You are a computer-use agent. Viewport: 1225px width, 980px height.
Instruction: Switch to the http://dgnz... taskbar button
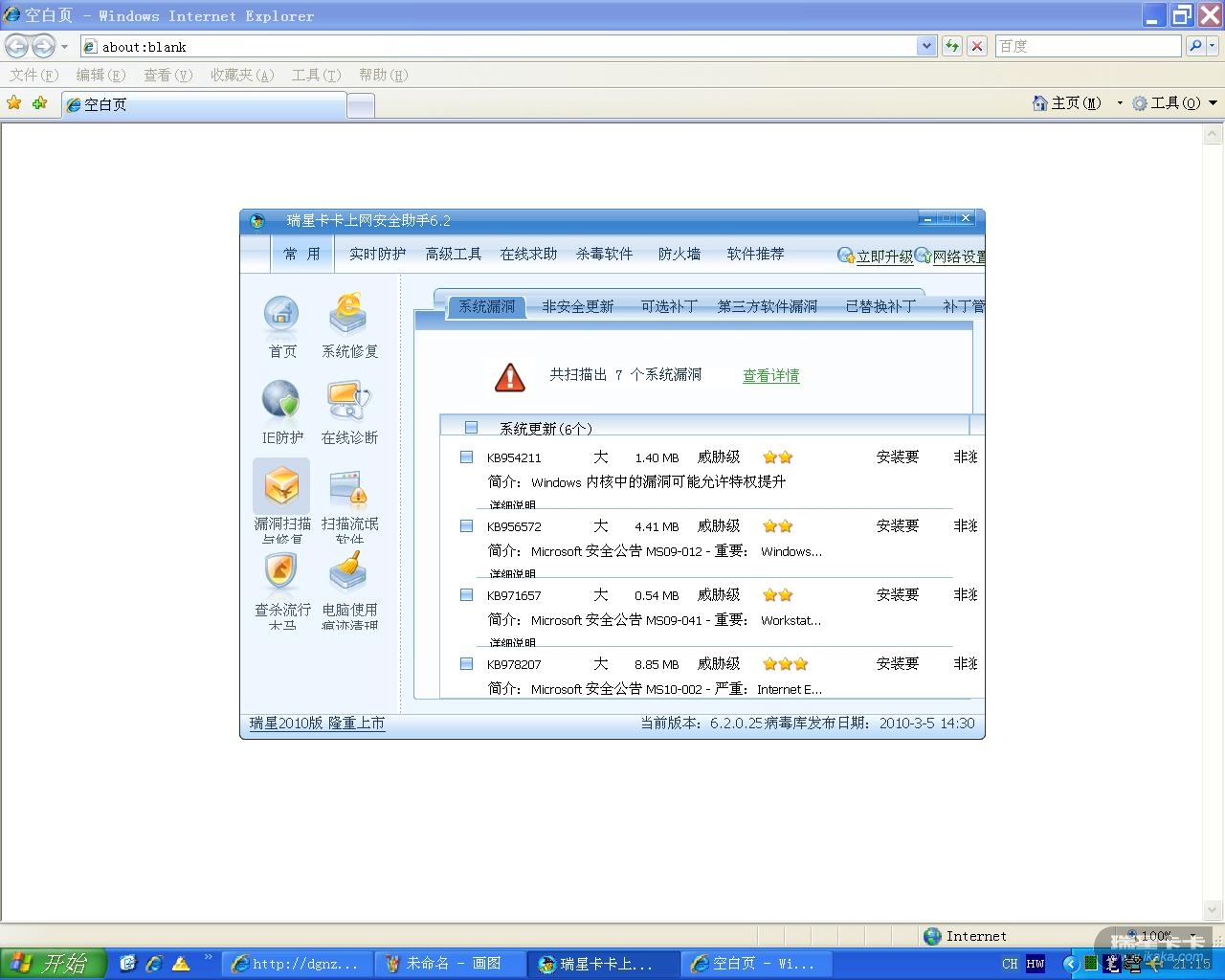(297, 964)
